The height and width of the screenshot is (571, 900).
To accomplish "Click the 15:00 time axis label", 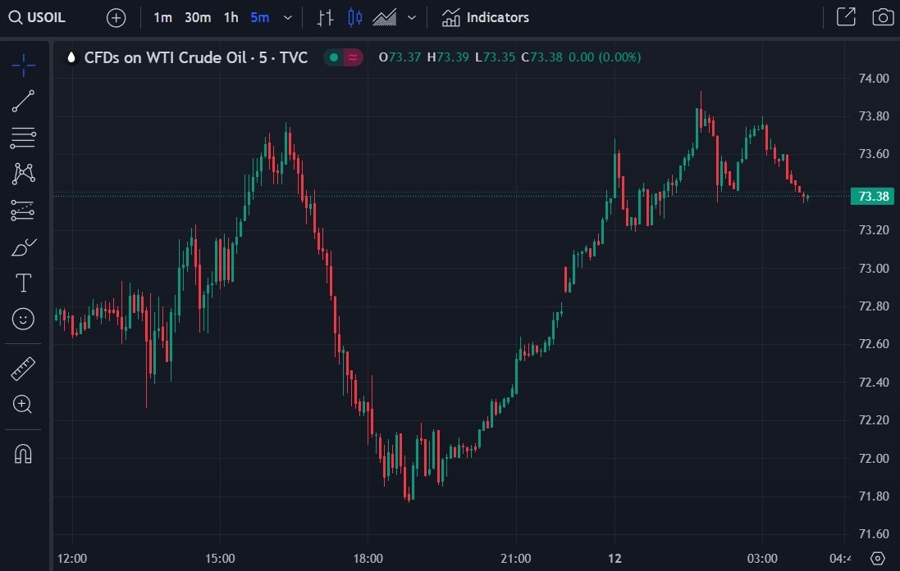I will tap(220, 558).
